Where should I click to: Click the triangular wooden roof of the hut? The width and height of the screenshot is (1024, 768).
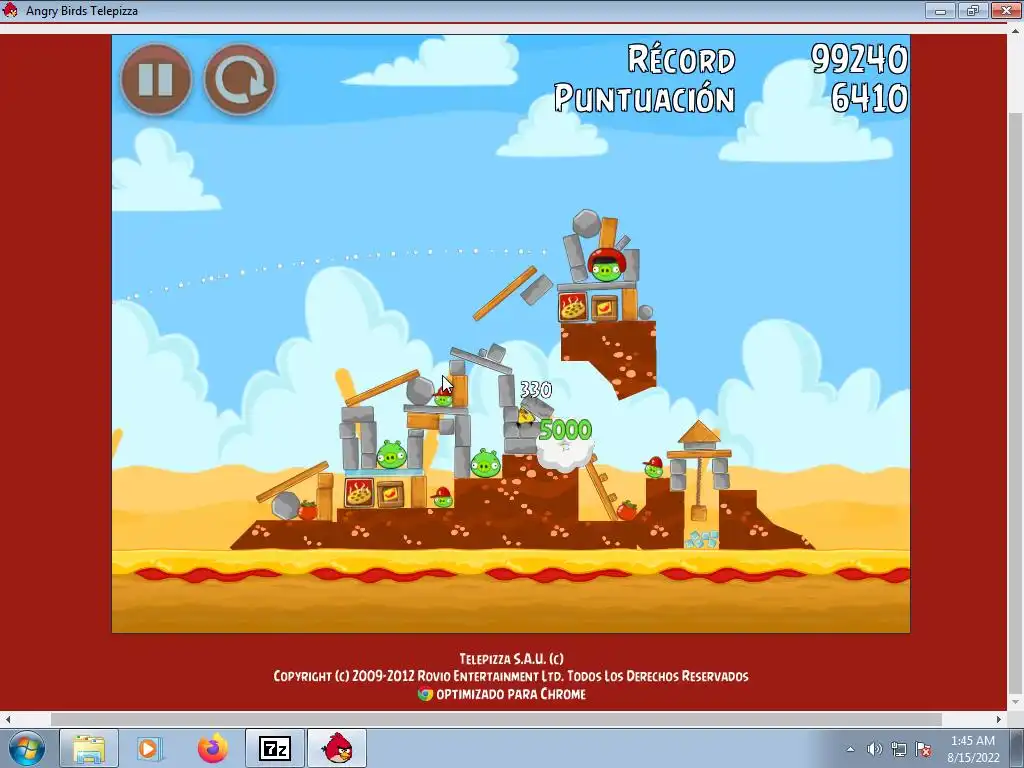click(x=699, y=433)
